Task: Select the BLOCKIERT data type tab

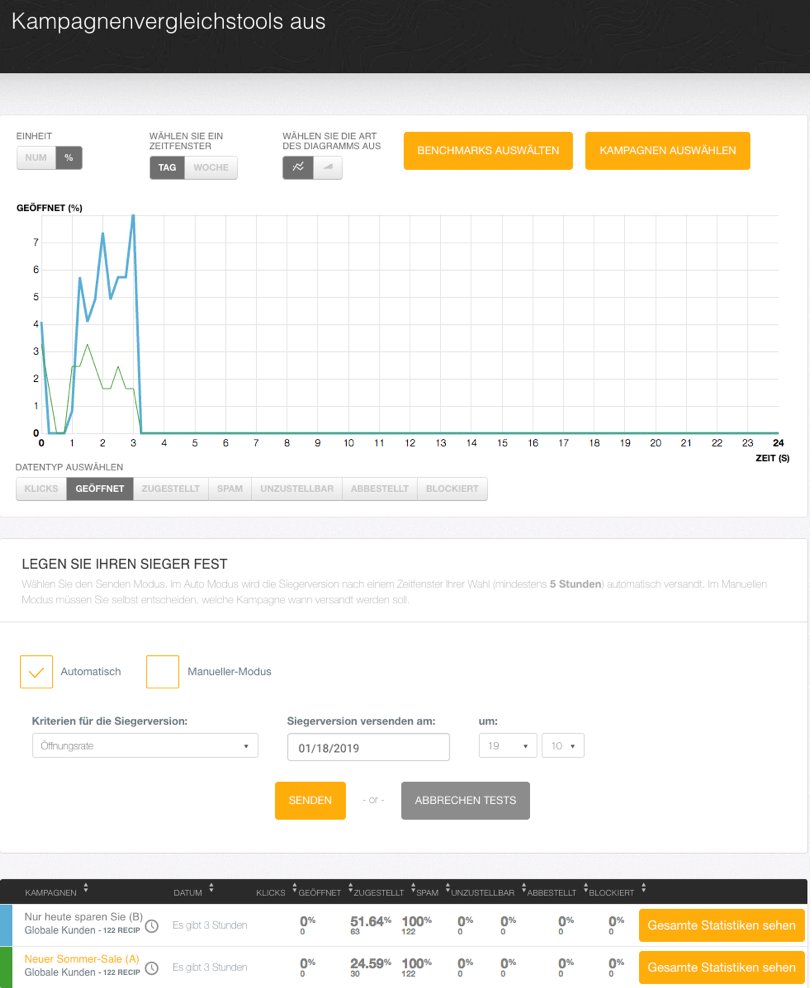Action: point(452,489)
